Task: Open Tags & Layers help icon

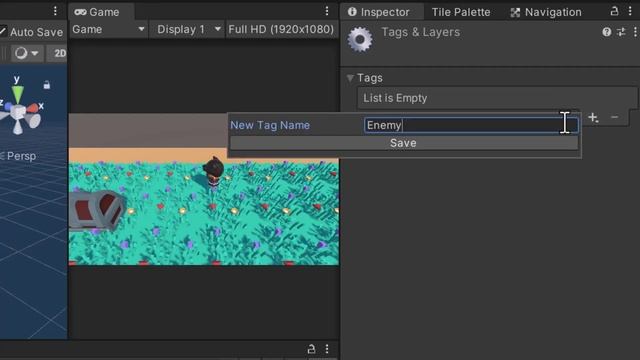Action: point(607,32)
